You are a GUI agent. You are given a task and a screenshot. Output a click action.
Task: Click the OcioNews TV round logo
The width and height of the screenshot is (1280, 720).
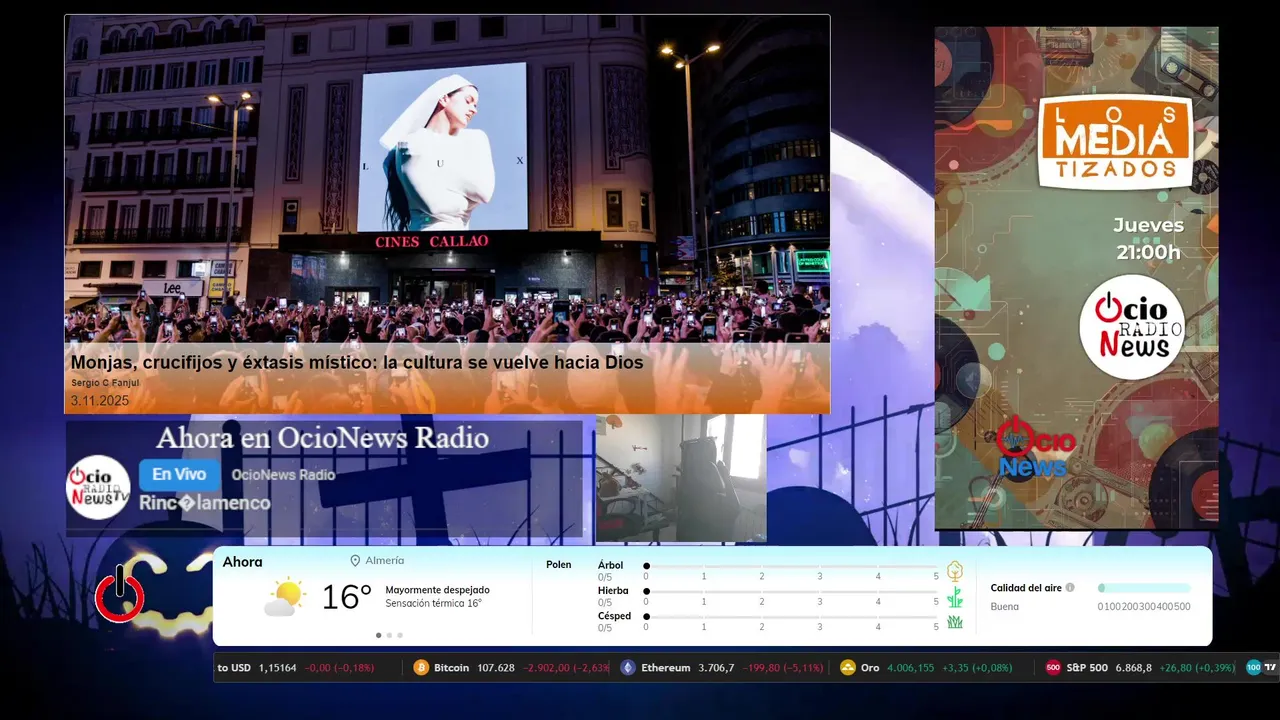(x=98, y=487)
